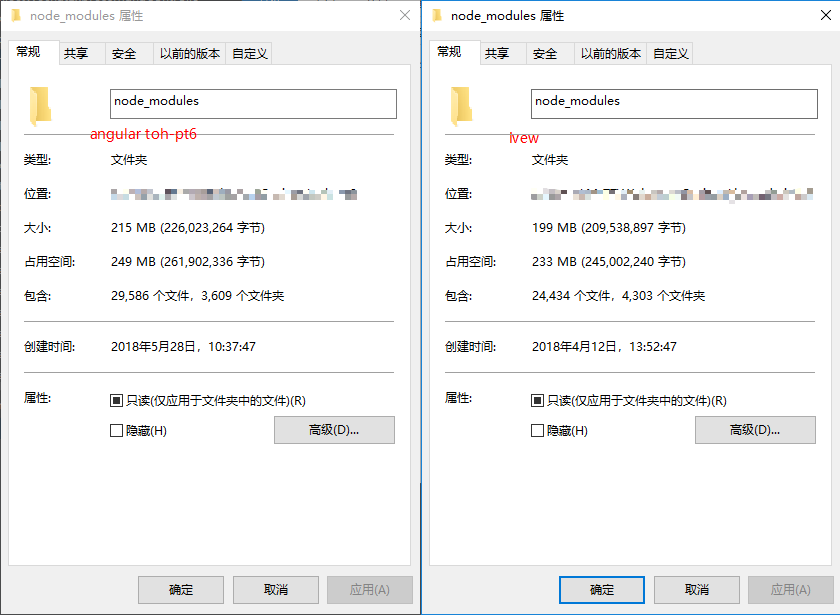The height and width of the screenshot is (615, 840).
Task: Open 高级(D)... settings in the right dialog
Action: tap(755, 430)
